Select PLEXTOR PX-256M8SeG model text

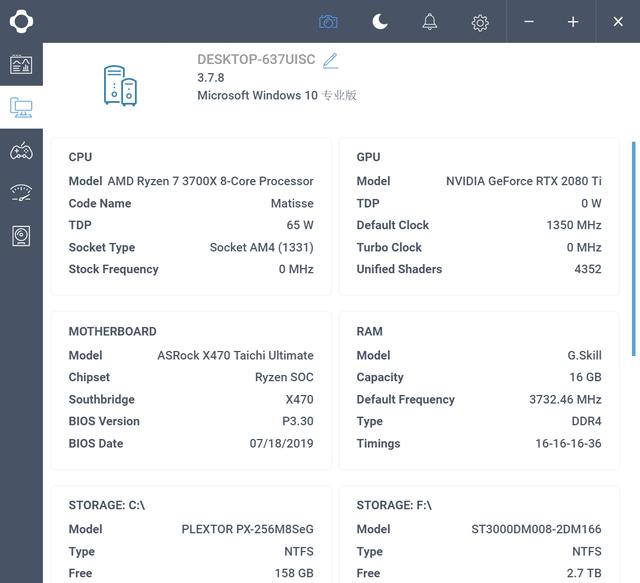[247, 529]
